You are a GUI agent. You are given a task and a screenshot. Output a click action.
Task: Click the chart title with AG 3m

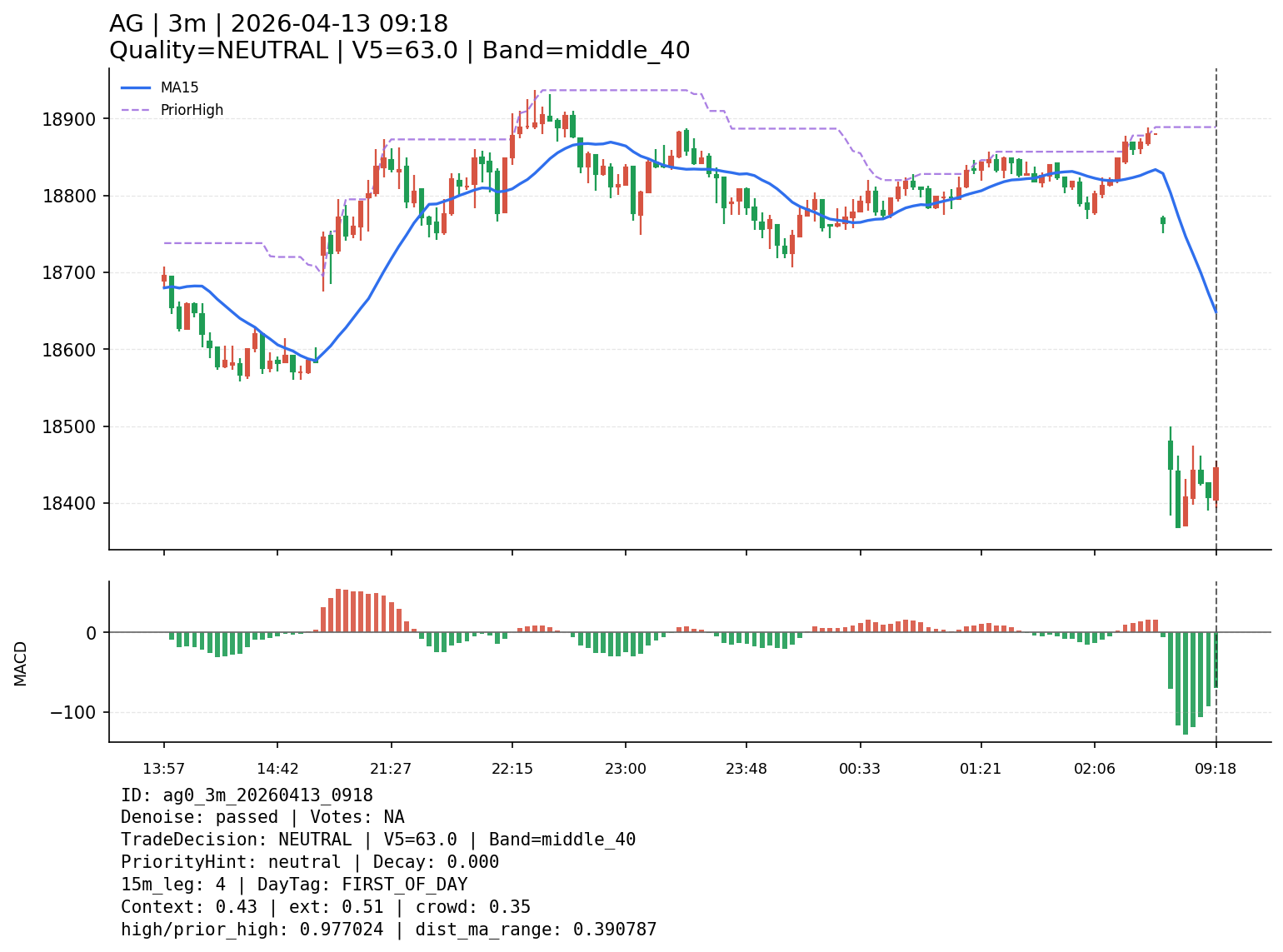pyautogui.click(x=278, y=24)
